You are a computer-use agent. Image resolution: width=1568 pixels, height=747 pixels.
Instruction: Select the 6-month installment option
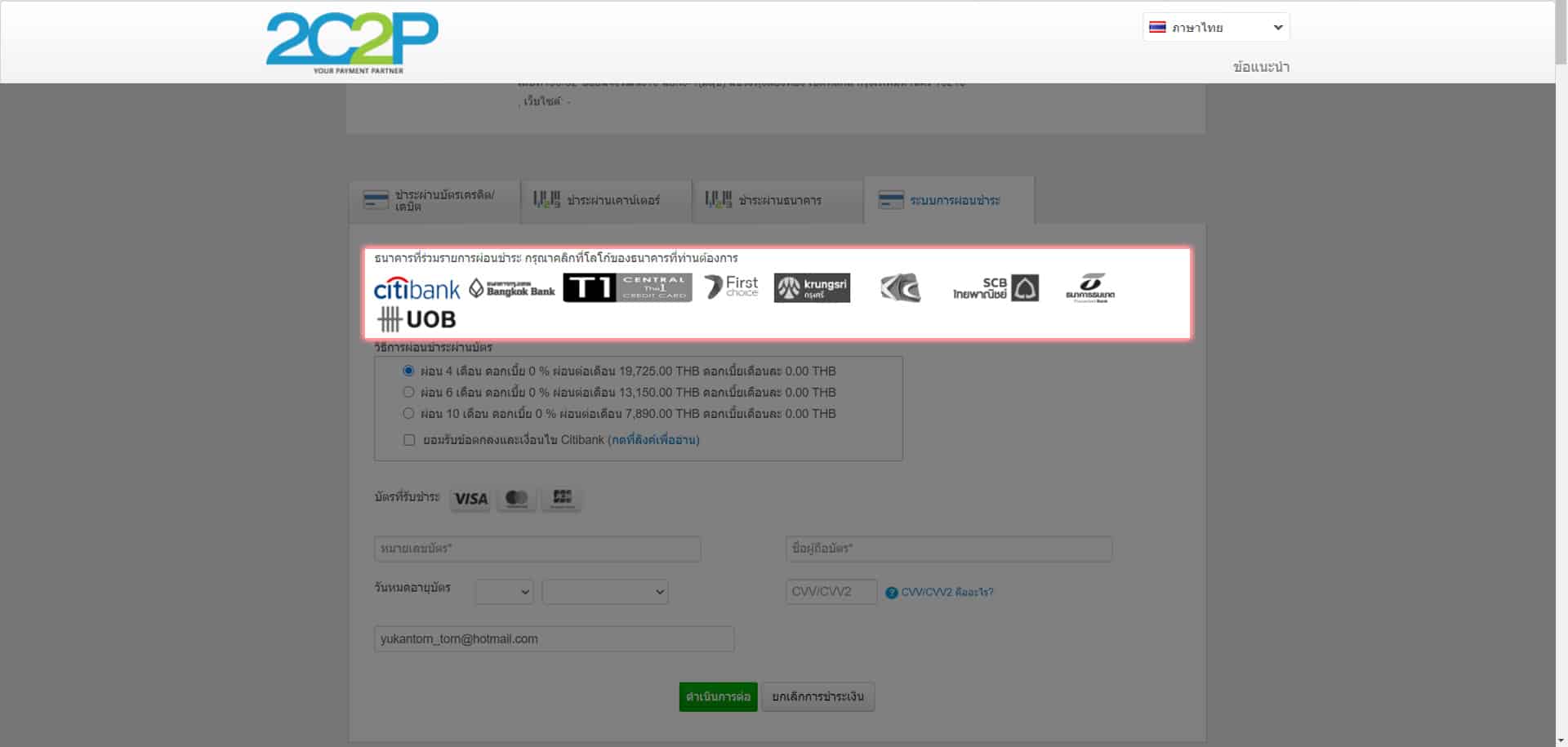(x=408, y=392)
